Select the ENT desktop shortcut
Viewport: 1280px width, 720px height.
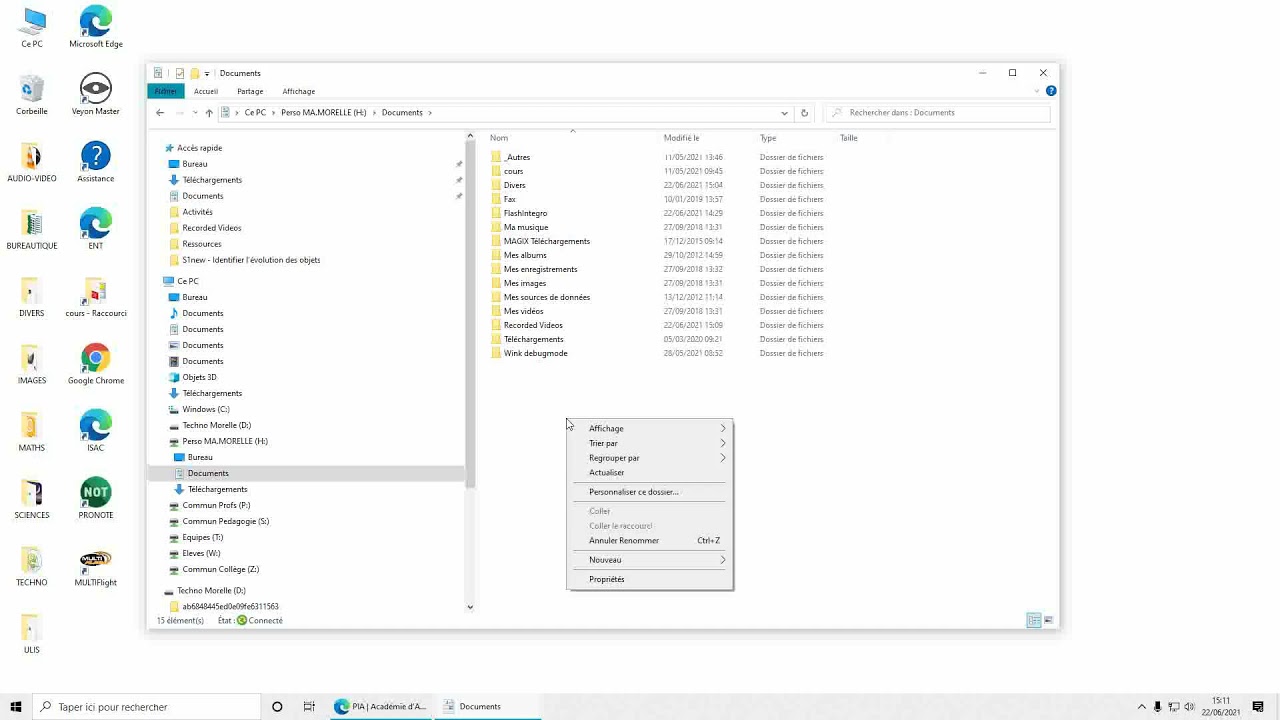(95, 229)
